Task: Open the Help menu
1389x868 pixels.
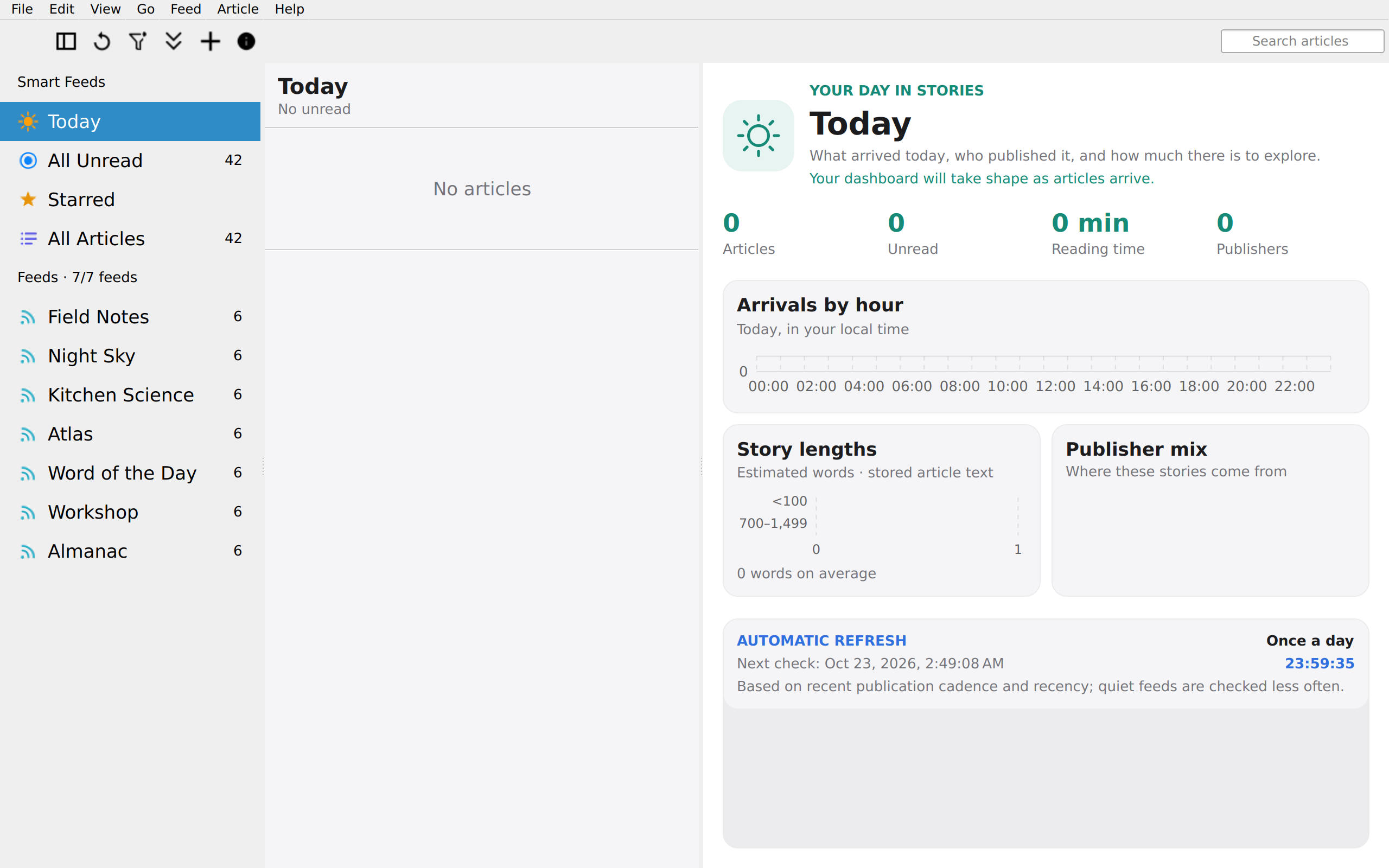Action: [x=289, y=9]
